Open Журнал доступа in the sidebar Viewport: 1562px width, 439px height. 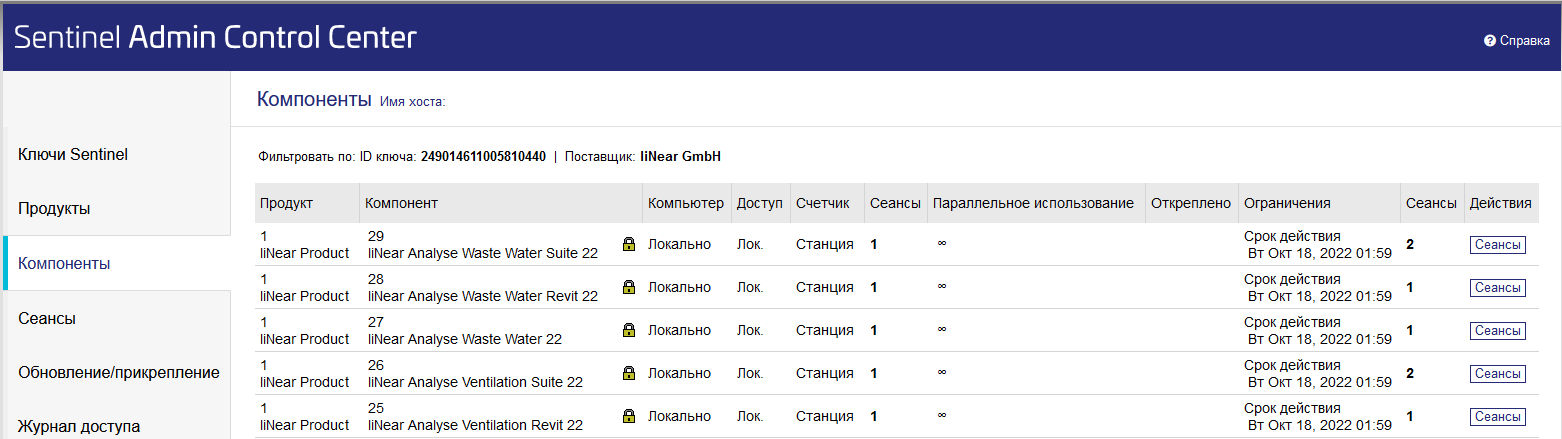[79, 426]
